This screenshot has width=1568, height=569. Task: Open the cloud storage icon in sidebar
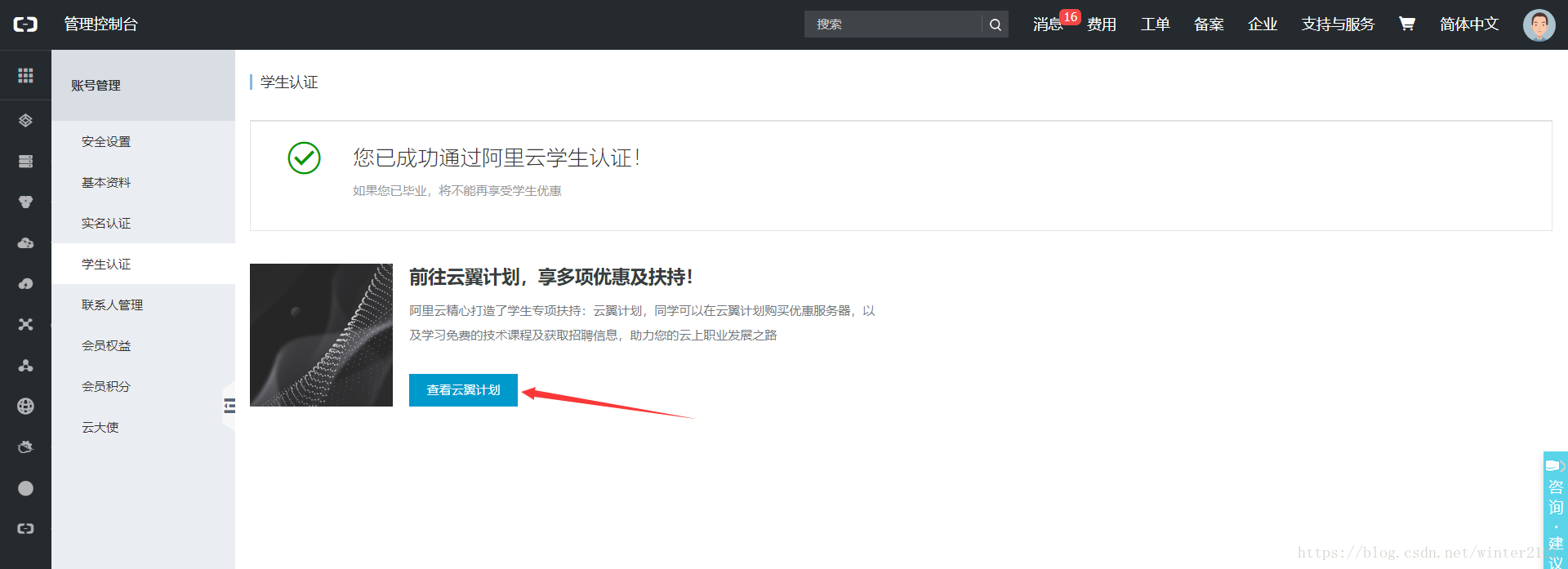pos(25,243)
